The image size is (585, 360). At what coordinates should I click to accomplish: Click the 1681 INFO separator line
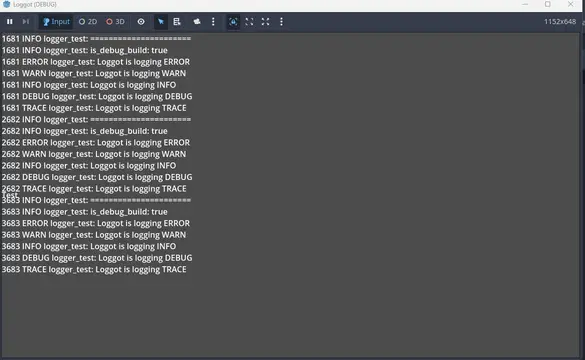pyautogui.click(x=96, y=39)
